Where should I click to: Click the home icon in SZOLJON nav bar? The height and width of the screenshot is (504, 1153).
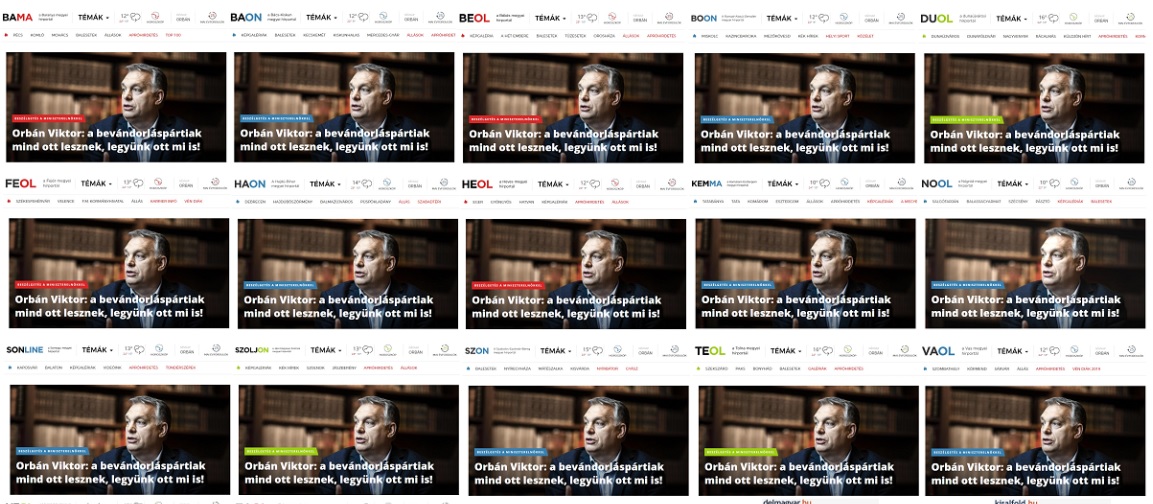[x=238, y=366]
